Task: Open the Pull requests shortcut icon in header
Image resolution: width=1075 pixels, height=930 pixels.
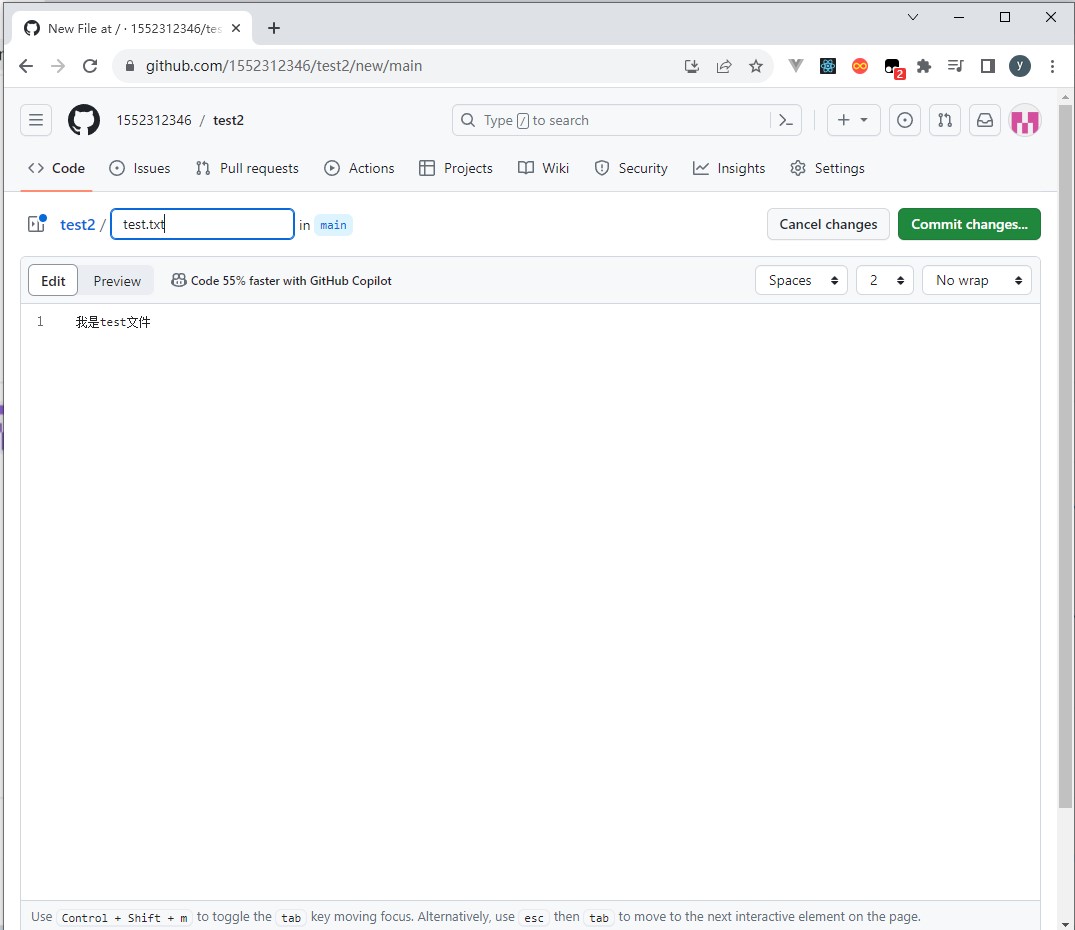Action: click(x=945, y=120)
